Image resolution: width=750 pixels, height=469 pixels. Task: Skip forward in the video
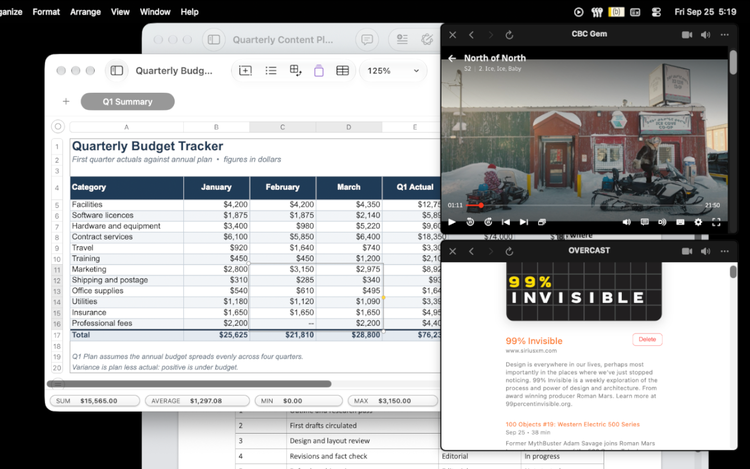pyautogui.click(x=488, y=222)
